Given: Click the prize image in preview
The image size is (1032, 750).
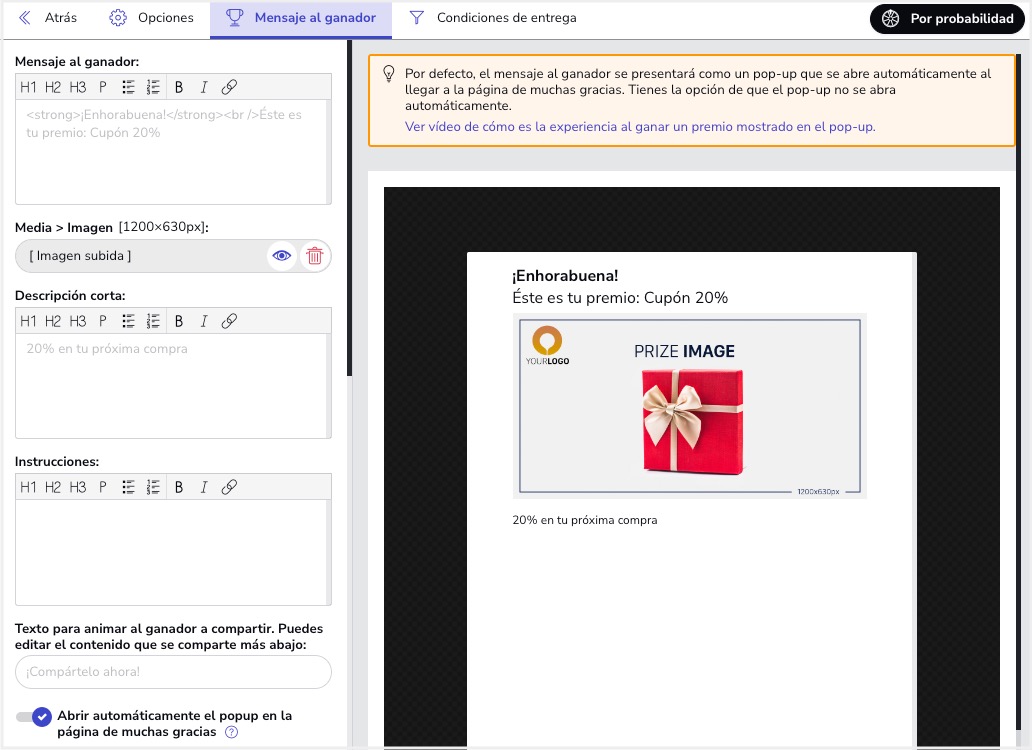Looking at the screenshot, I should [689, 406].
